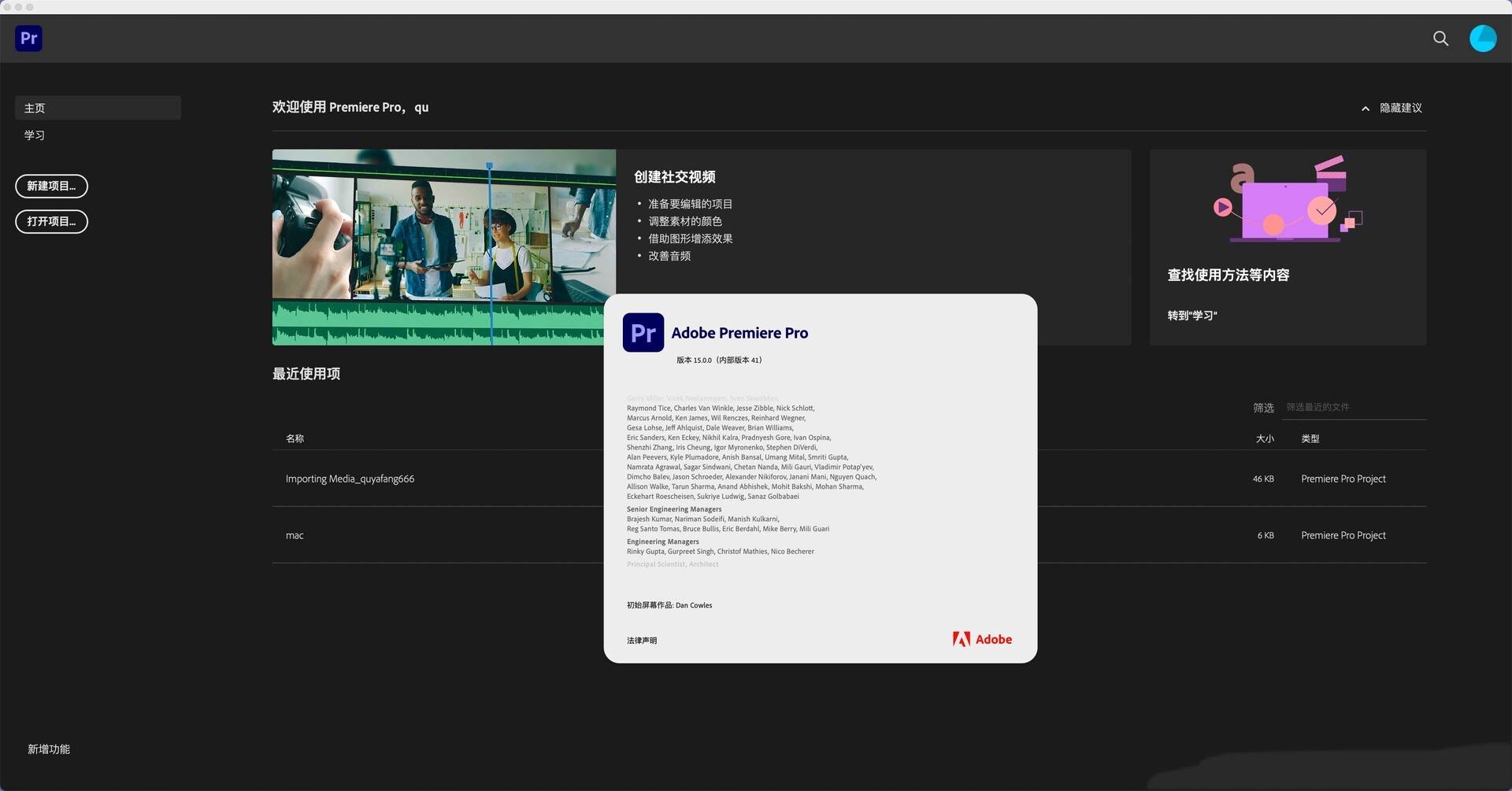Click the 筛选最近的文件 filter field
Viewport: 1512px width, 791px height.
pos(1354,407)
